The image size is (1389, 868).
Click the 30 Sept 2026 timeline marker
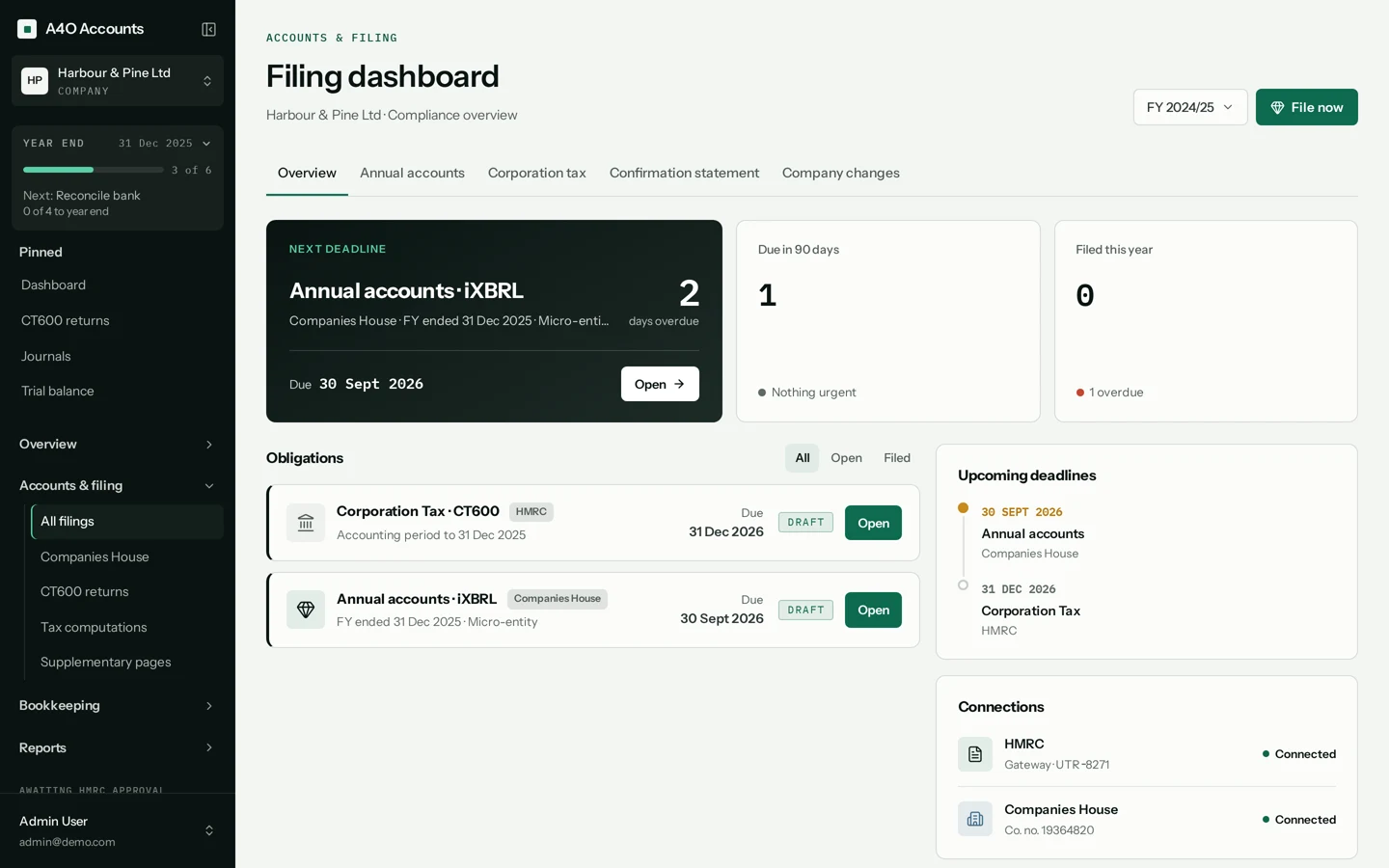[963, 508]
